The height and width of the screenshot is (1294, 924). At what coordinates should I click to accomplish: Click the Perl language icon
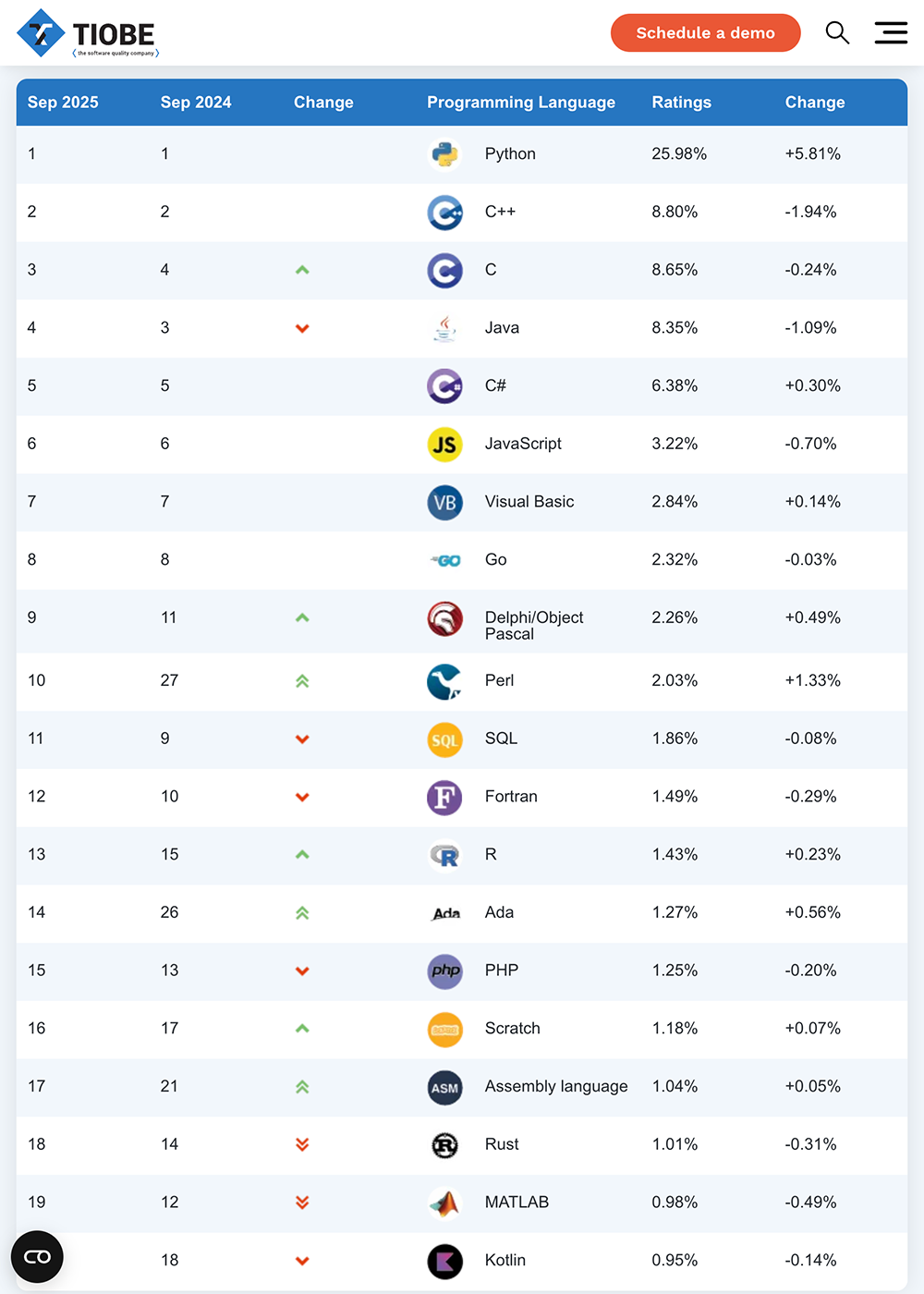pos(444,681)
